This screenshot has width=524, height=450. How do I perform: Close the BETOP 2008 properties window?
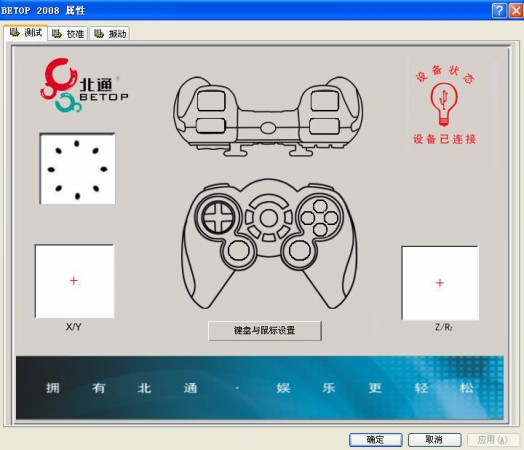[x=516, y=10]
